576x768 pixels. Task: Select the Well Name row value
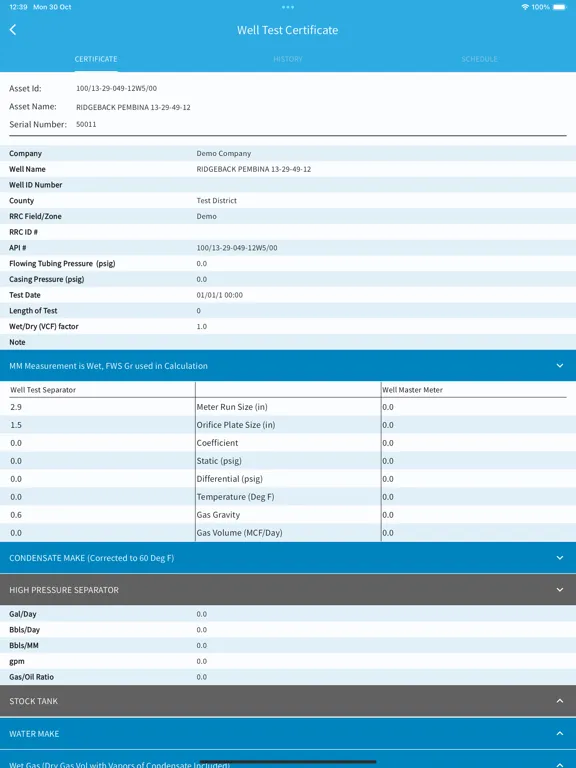pos(254,169)
